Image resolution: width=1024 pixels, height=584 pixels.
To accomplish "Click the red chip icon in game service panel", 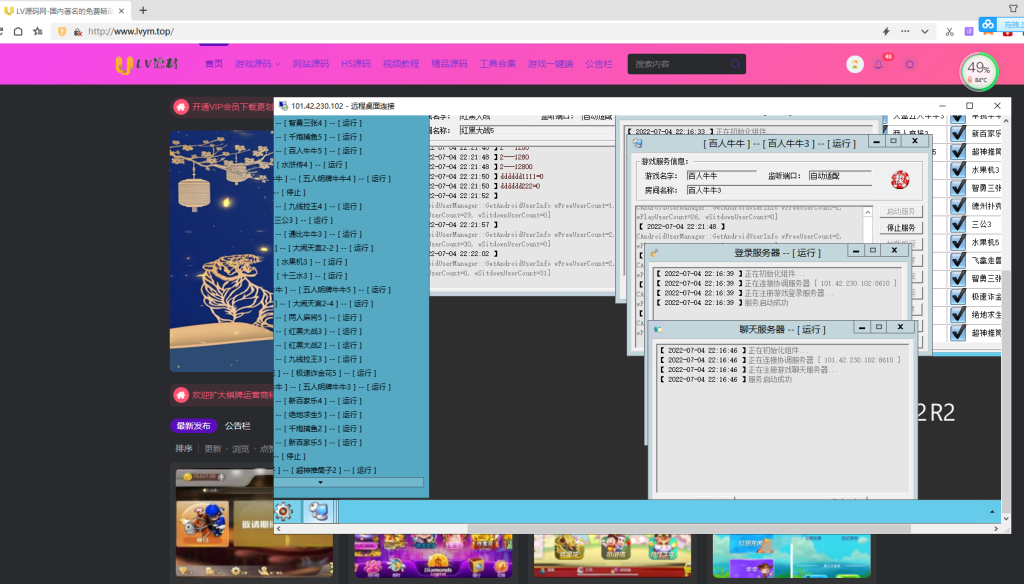I will 901,178.
